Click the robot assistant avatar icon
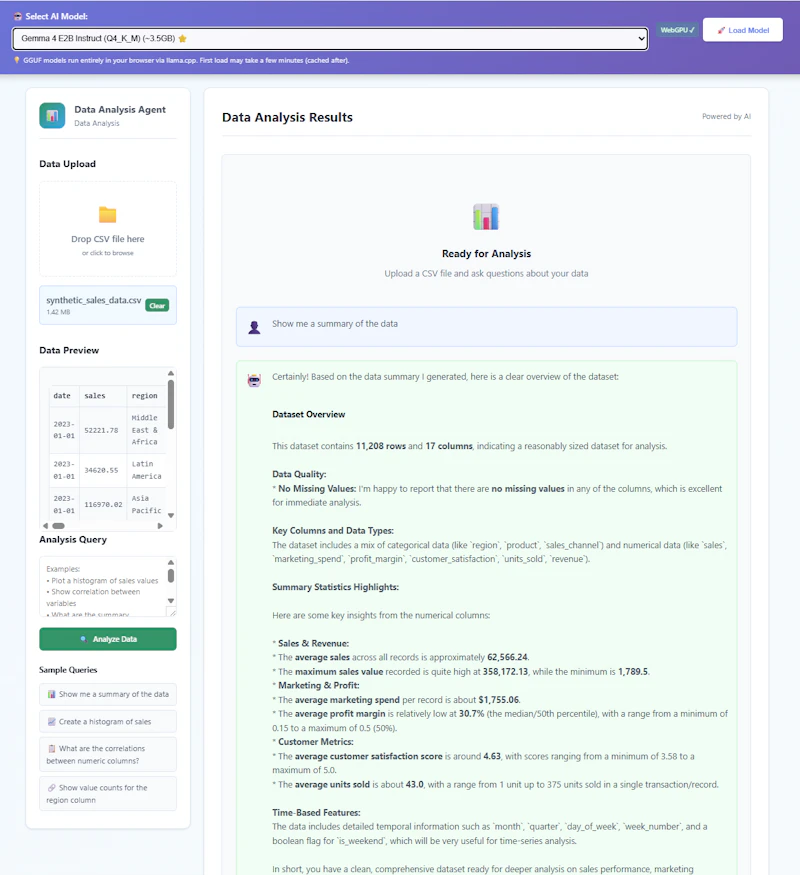 (254, 381)
